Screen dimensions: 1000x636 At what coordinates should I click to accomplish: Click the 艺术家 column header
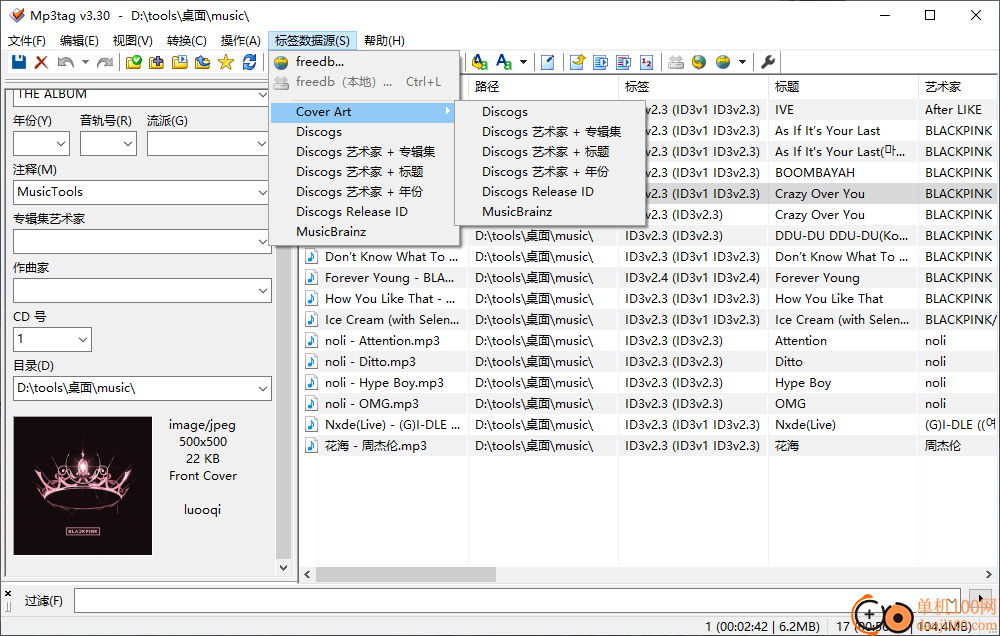[958, 87]
